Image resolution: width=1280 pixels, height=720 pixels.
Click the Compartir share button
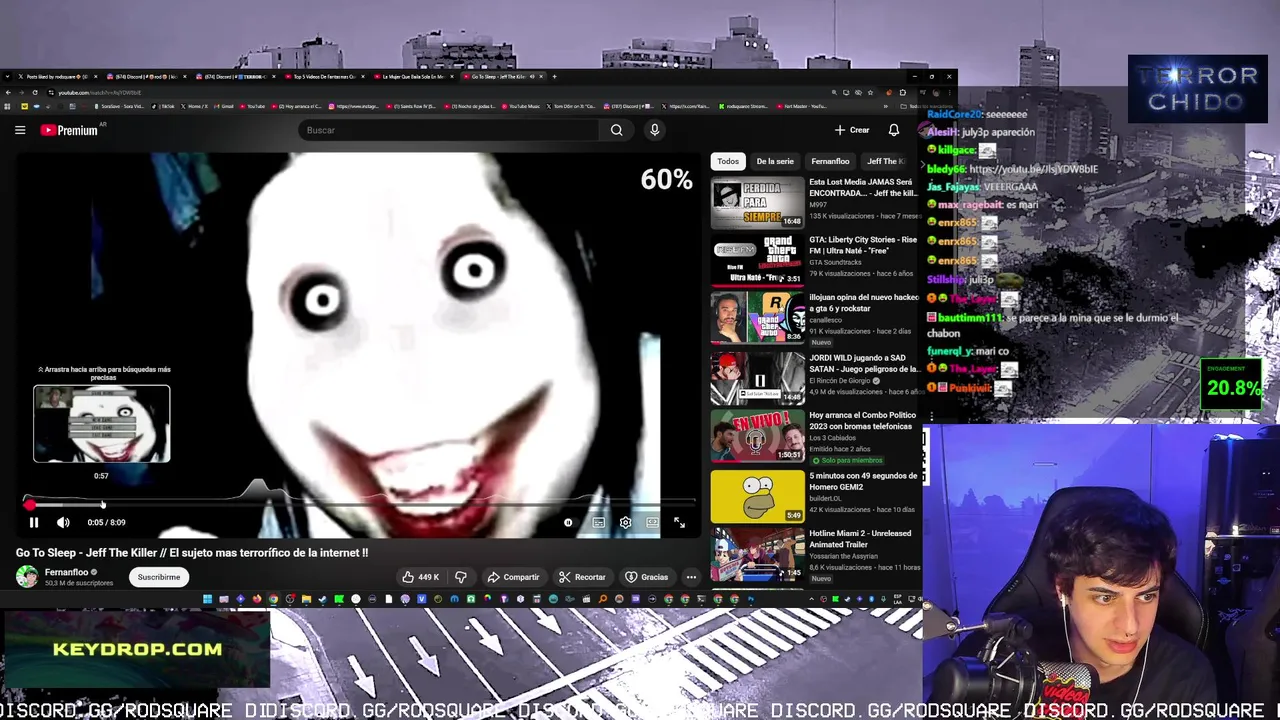tap(513, 577)
